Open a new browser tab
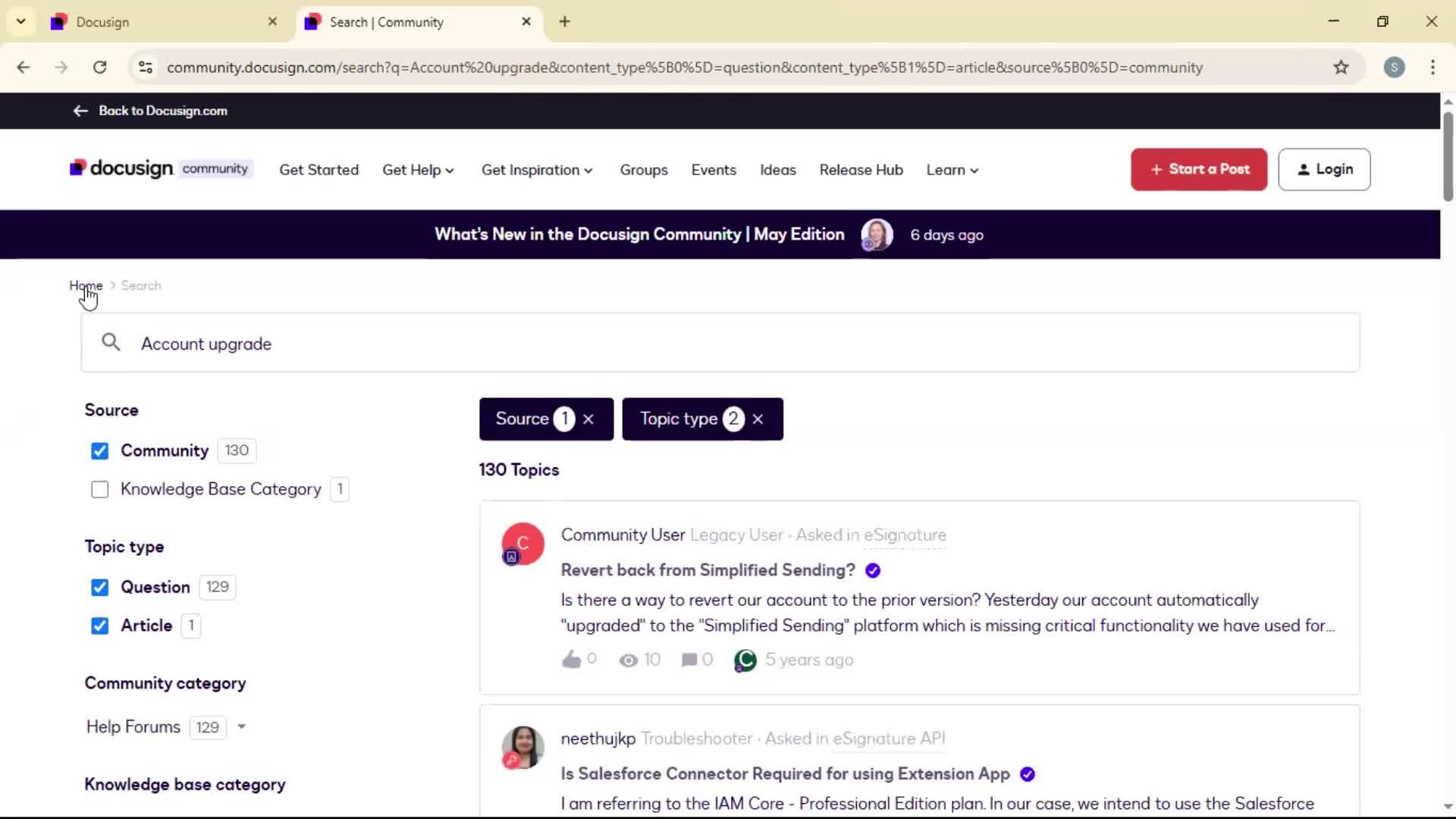The height and width of the screenshot is (819, 1456). tap(564, 22)
